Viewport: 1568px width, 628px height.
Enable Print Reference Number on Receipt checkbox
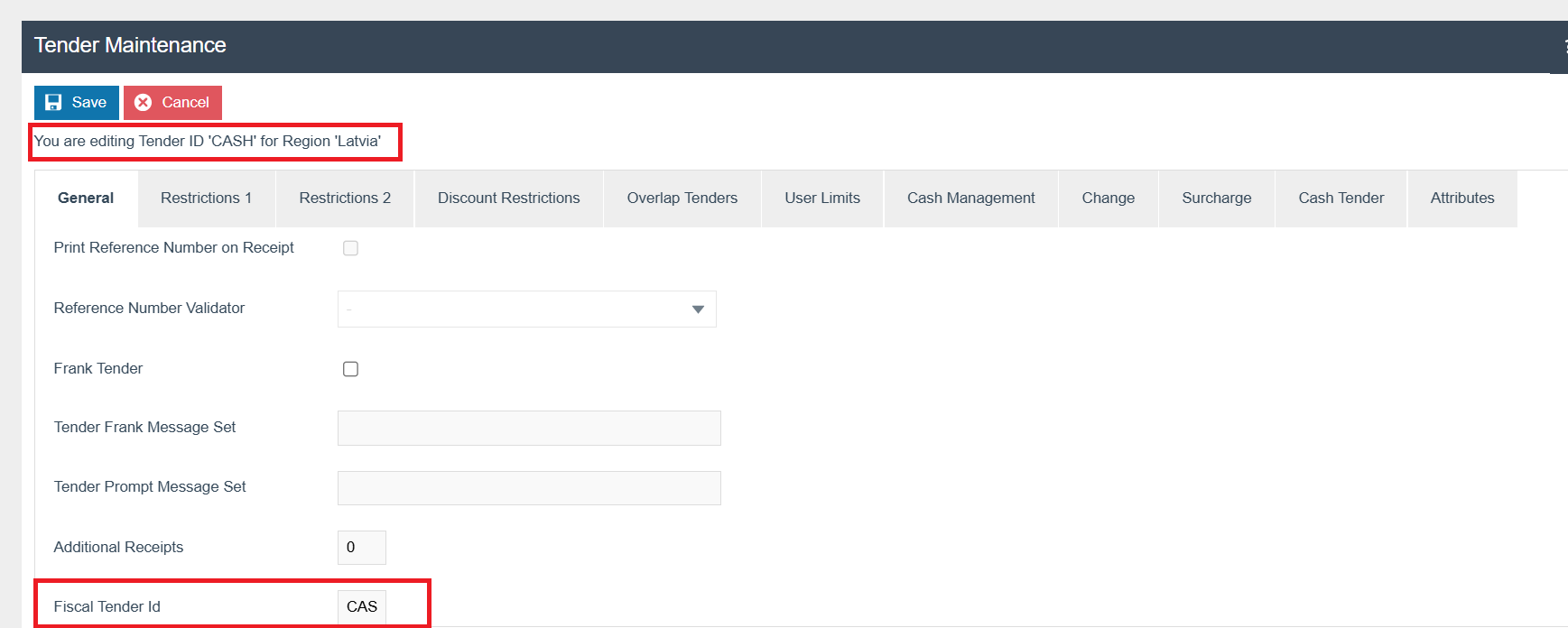coord(350,248)
